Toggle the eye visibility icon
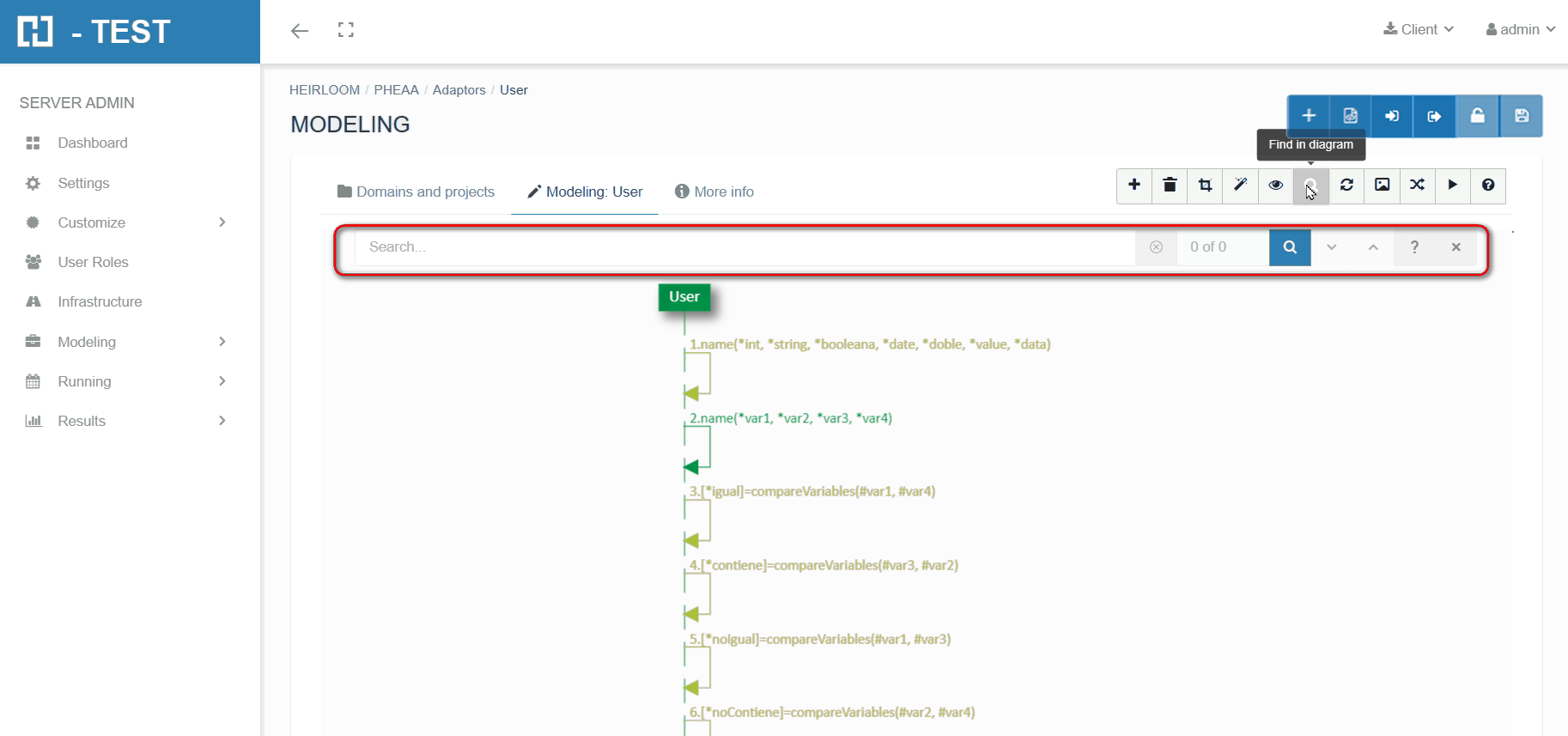The width and height of the screenshot is (1568, 736). click(1275, 186)
